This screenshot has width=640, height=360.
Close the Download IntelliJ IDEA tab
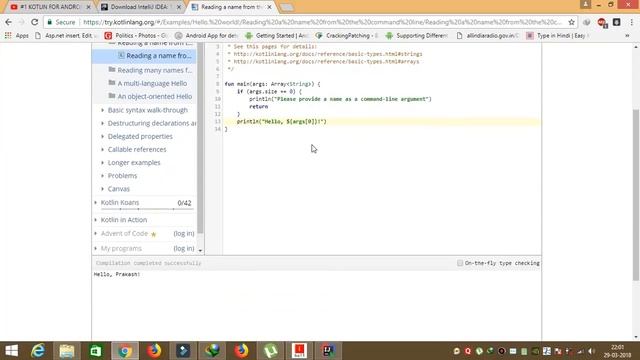click(179, 7)
